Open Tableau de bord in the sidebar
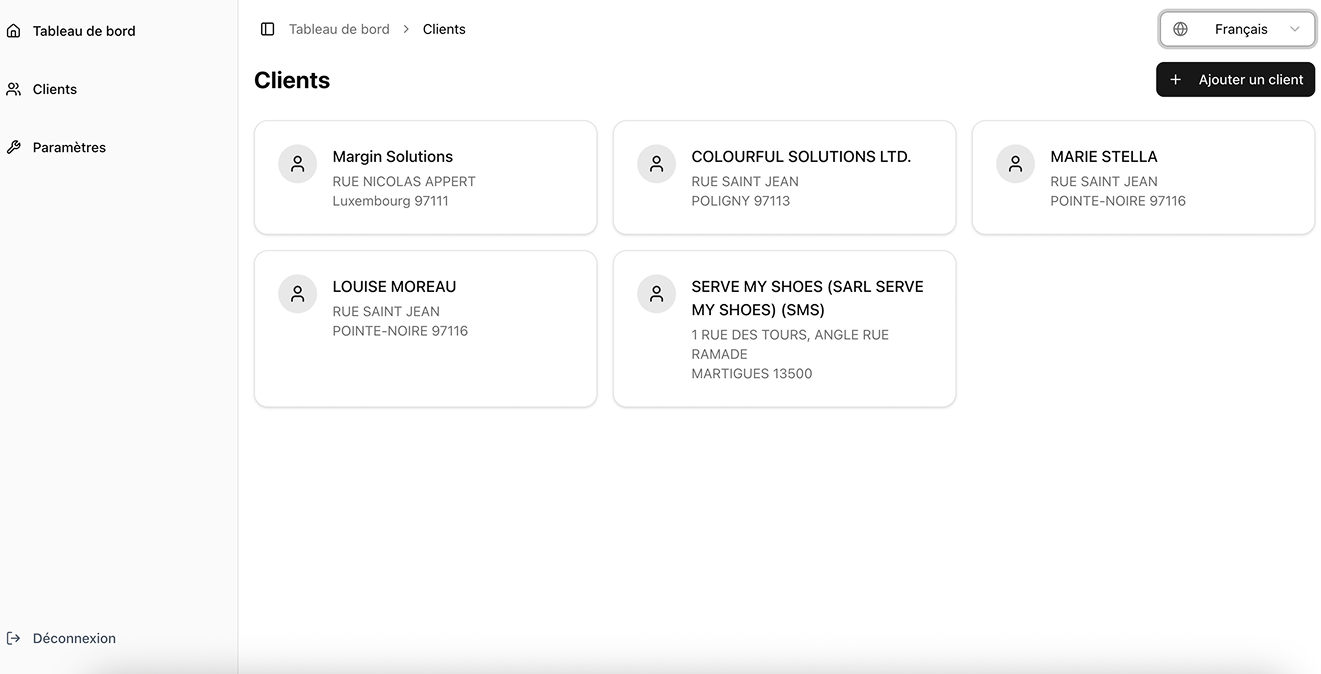 (84, 31)
